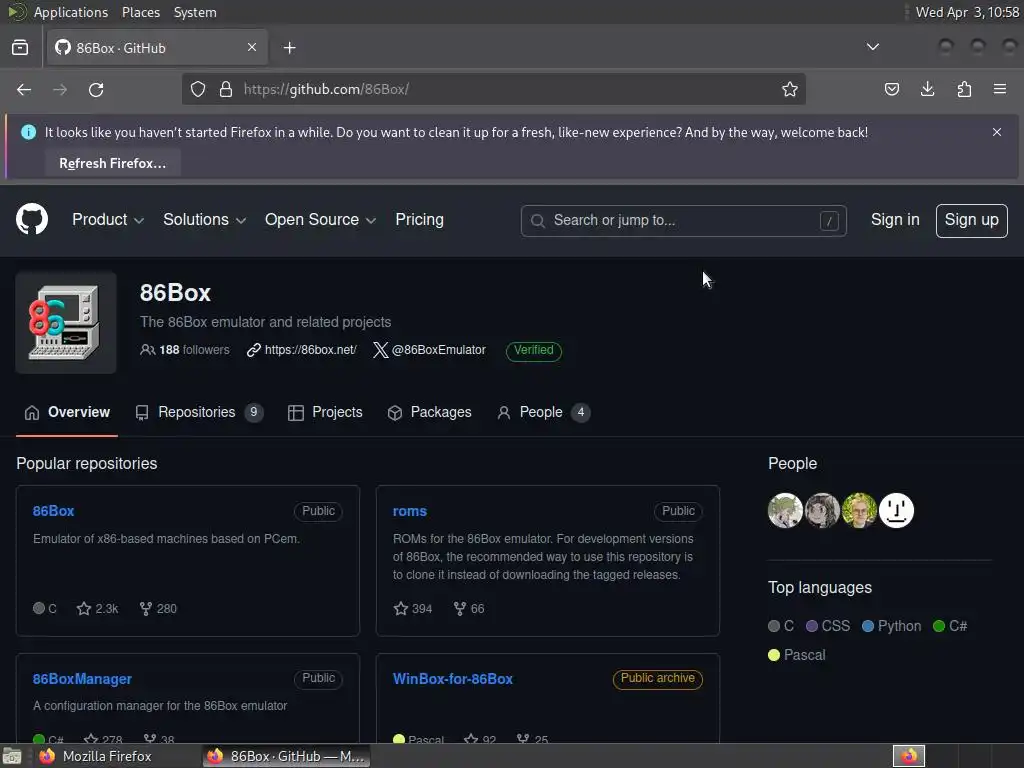Expand the Solutions dropdown menu

click(204, 220)
